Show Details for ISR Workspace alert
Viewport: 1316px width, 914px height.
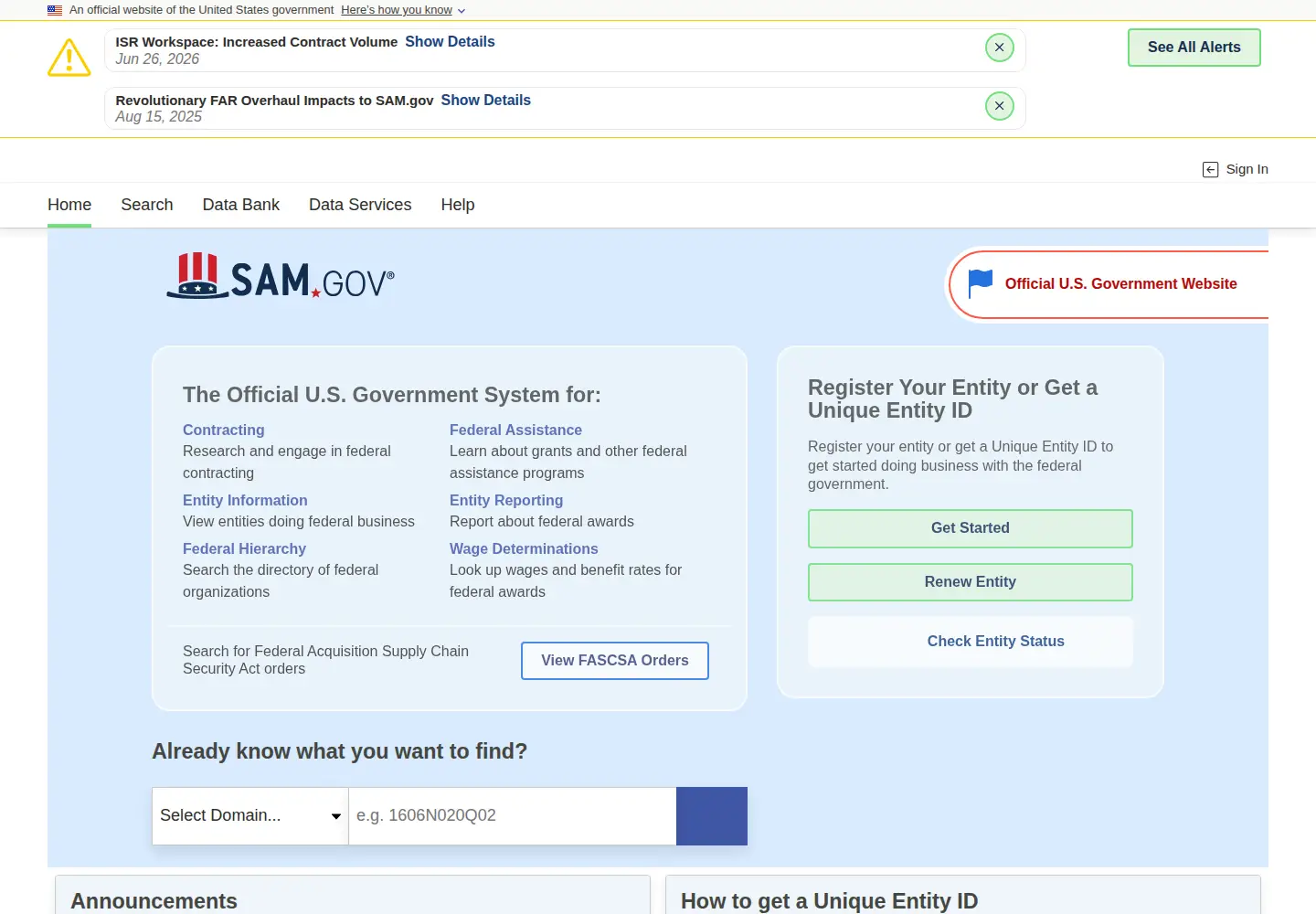coord(450,42)
